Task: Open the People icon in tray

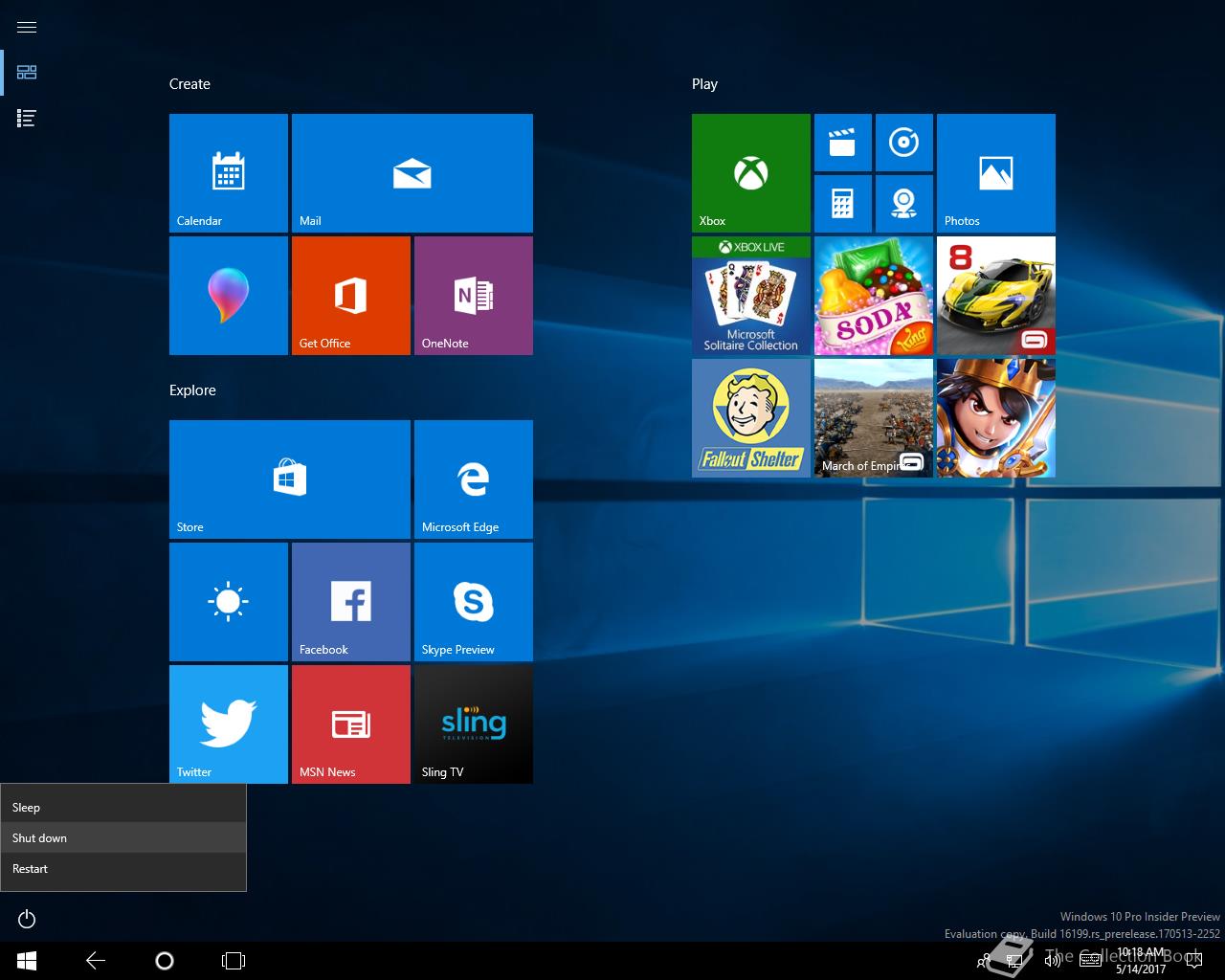Action: (x=983, y=961)
